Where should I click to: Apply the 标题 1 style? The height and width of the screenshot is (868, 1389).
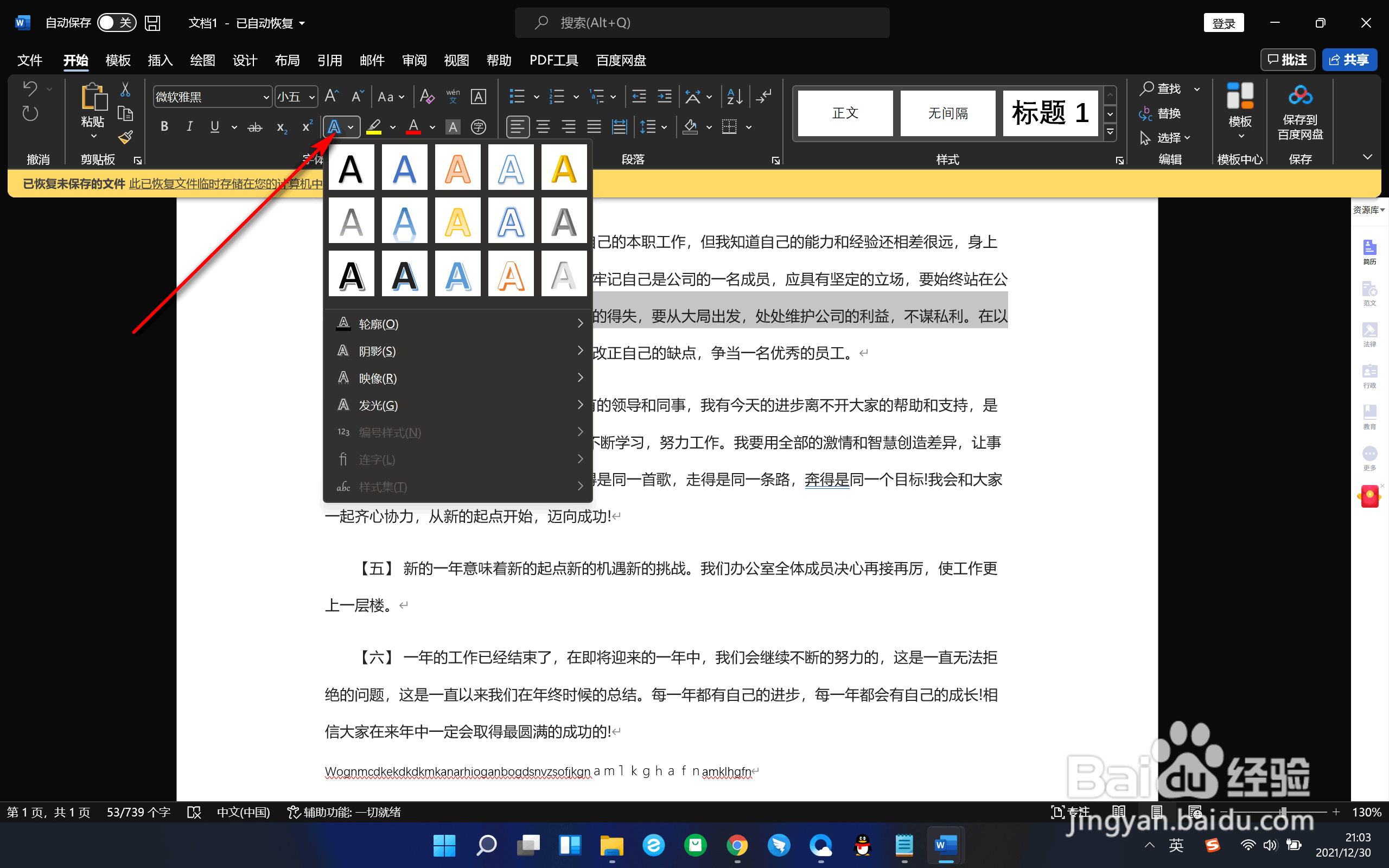pyautogui.click(x=1050, y=112)
